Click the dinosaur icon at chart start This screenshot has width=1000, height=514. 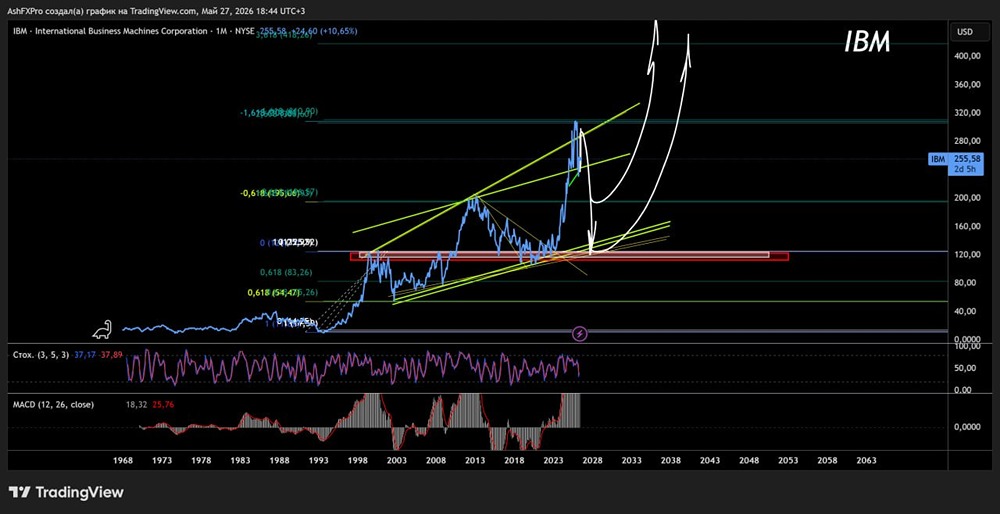point(103,329)
